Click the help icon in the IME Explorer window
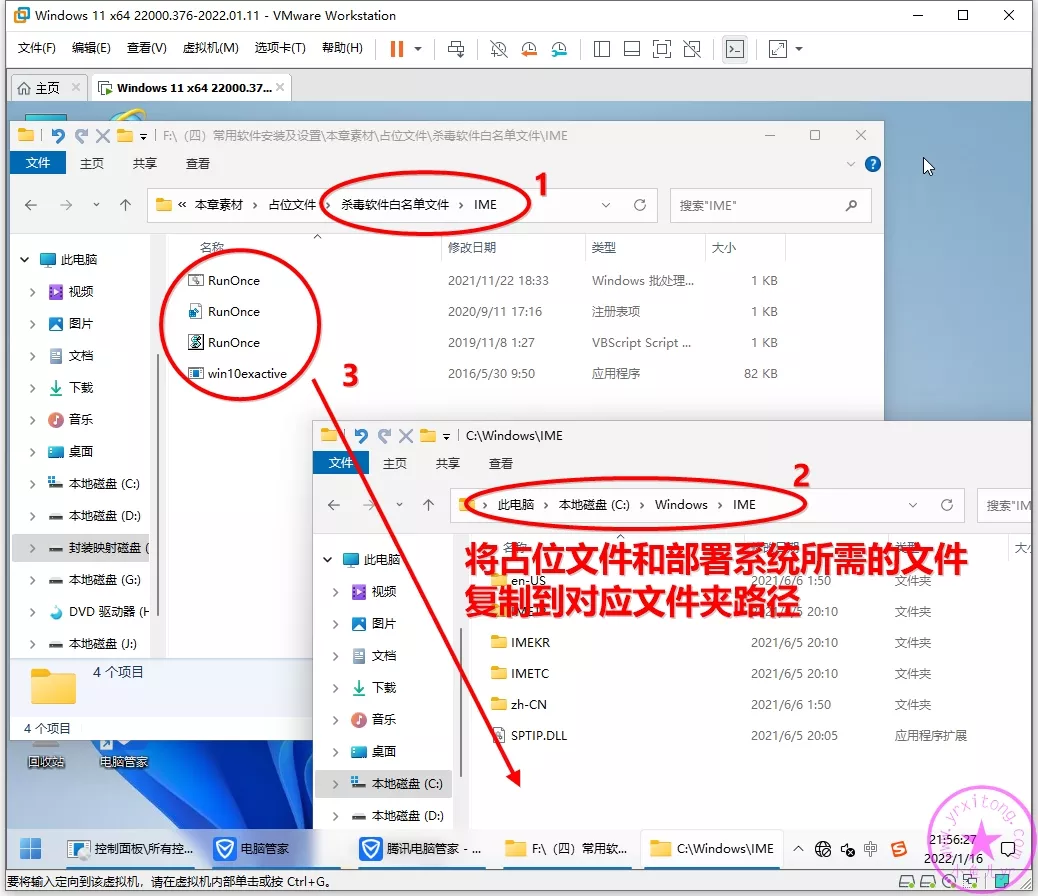Screen dimensions: 1038x896 [872, 164]
